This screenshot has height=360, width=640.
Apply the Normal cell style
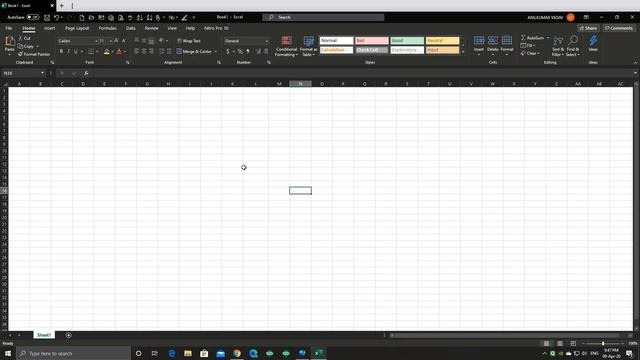[x=336, y=40]
